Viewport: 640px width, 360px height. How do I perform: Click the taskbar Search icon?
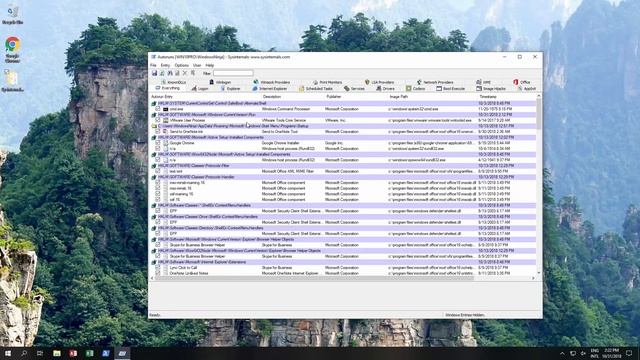pyautogui.click(x=24, y=353)
